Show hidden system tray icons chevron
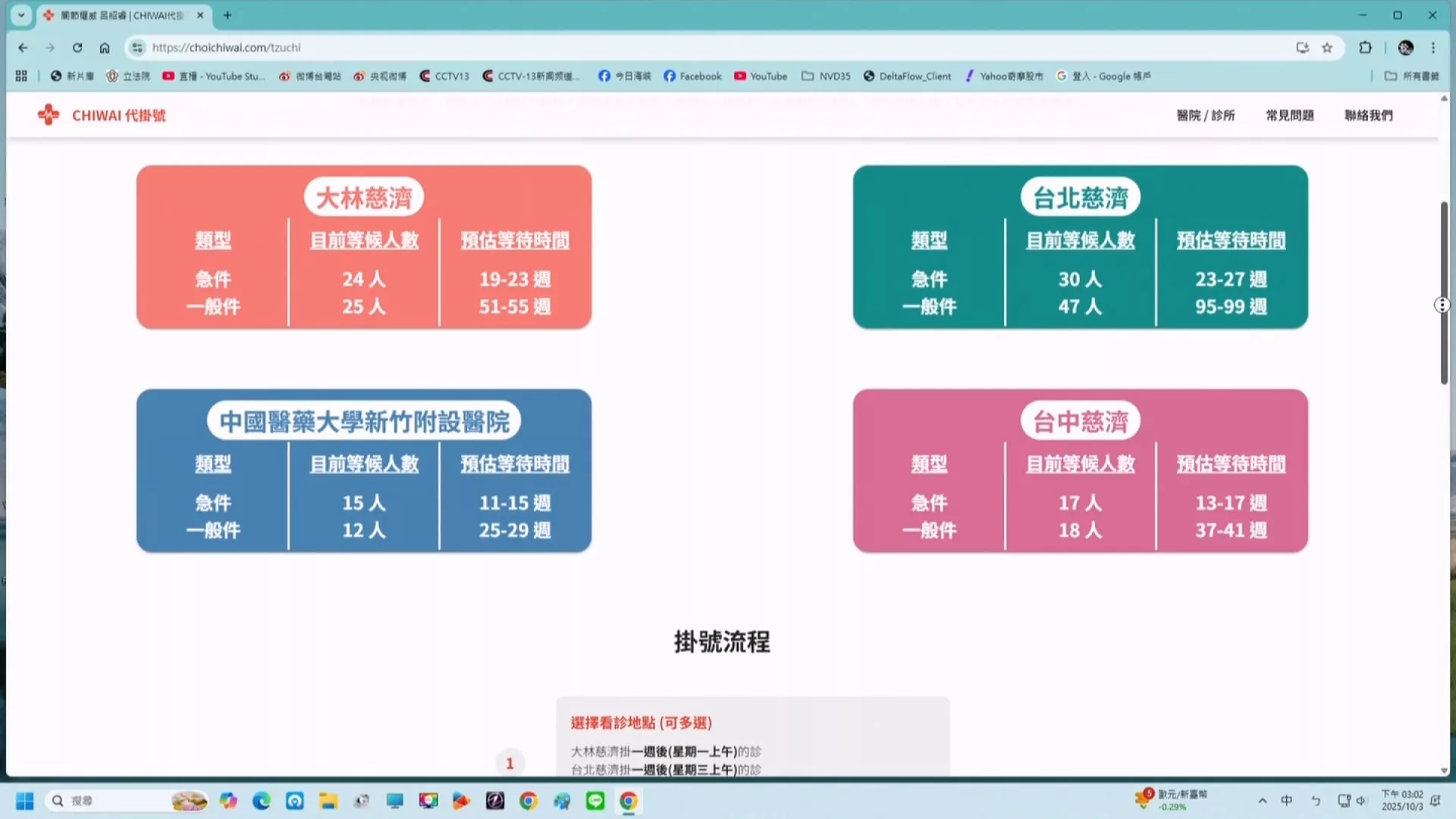Screen dimensions: 1456x819 (1262, 801)
